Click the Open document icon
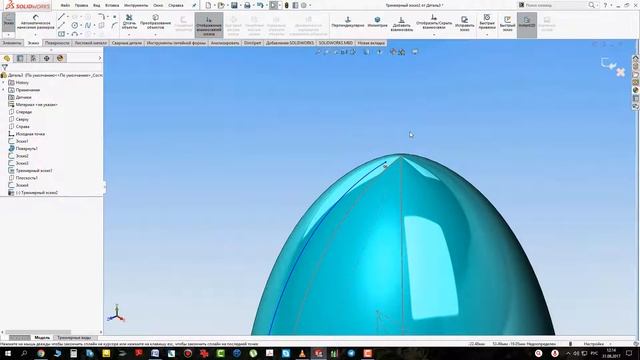Image resolution: width=640 pixels, height=360 pixels. 221,5
